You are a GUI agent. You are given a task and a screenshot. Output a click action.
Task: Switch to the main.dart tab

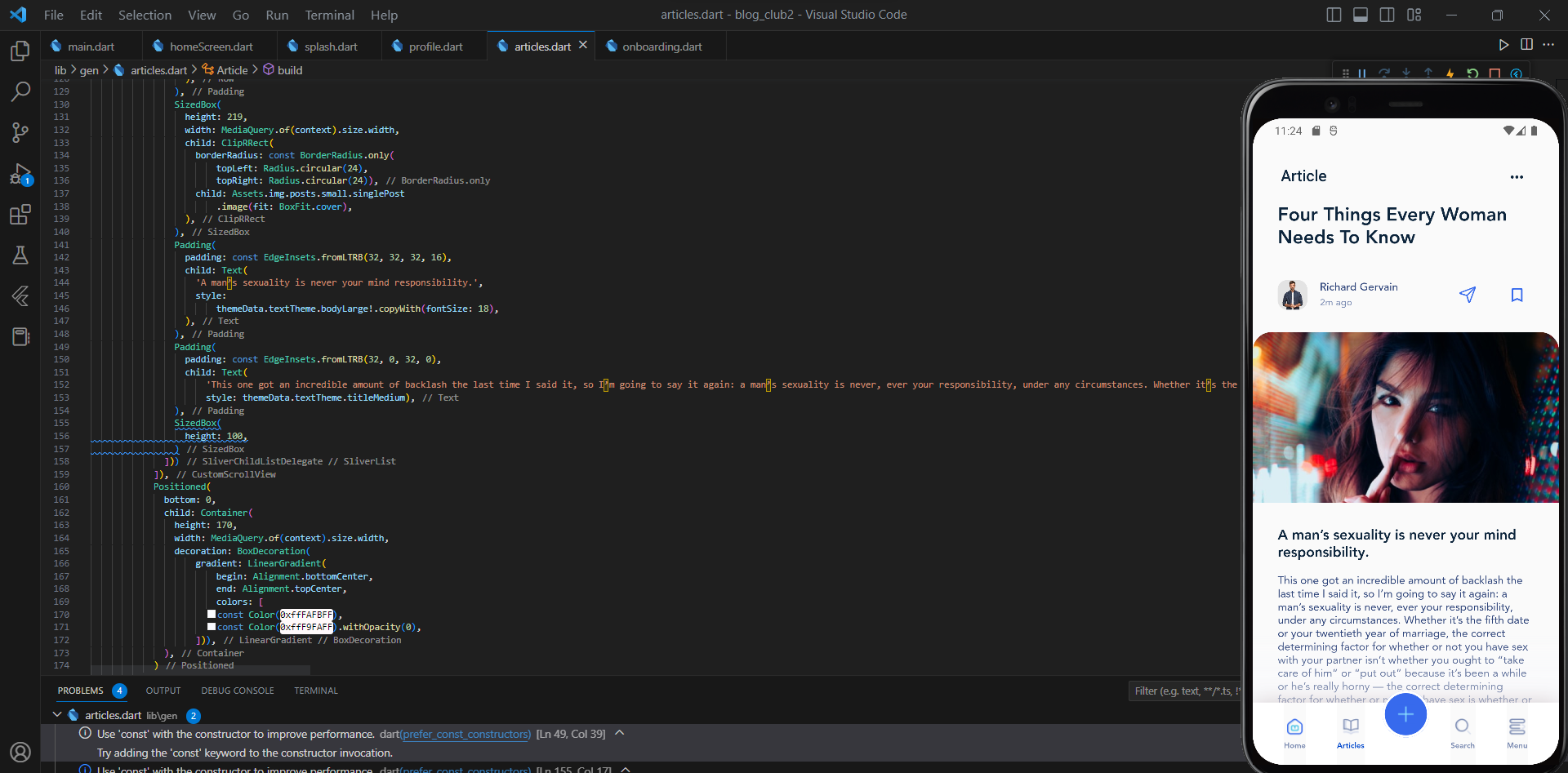tap(90, 47)
